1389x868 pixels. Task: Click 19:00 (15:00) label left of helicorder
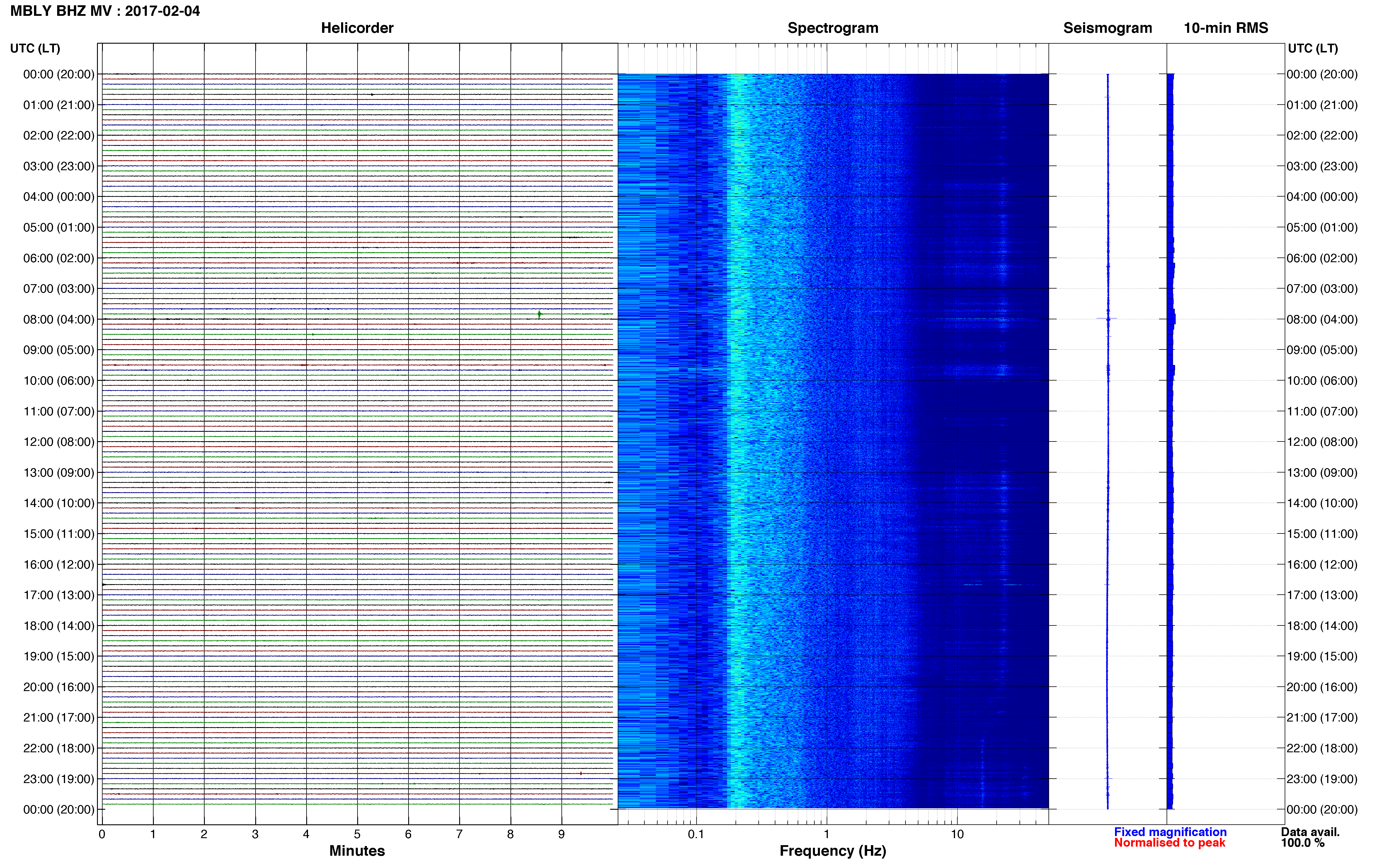click(59, 656)
